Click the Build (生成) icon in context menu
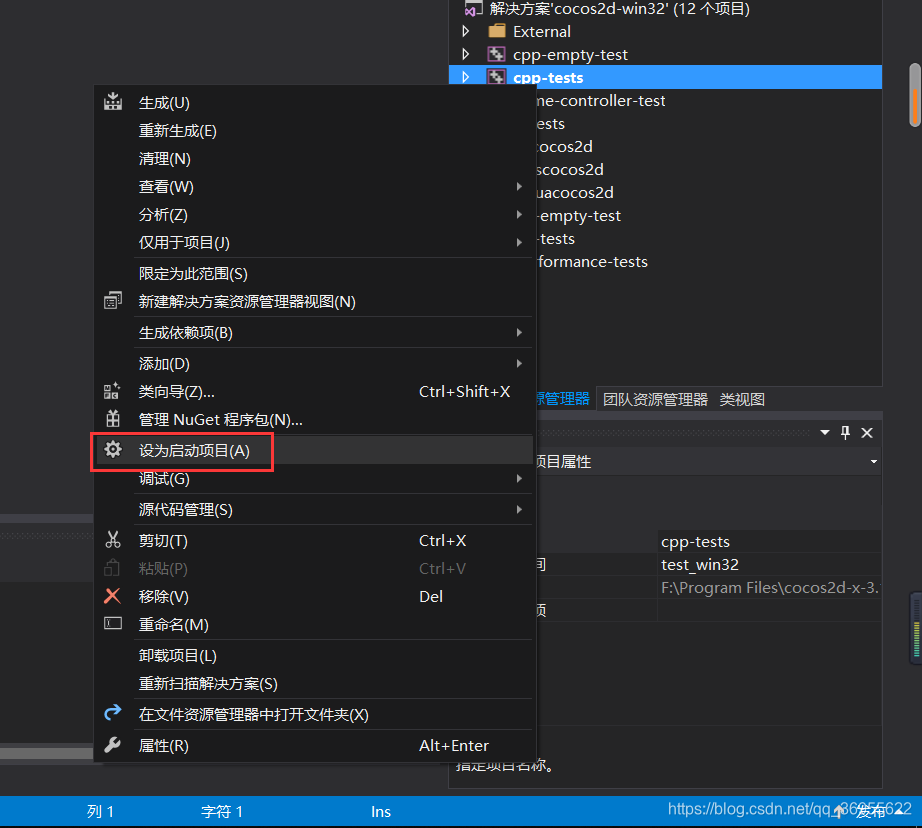Viewport: 922px width, 828px height. pos(113,102)
